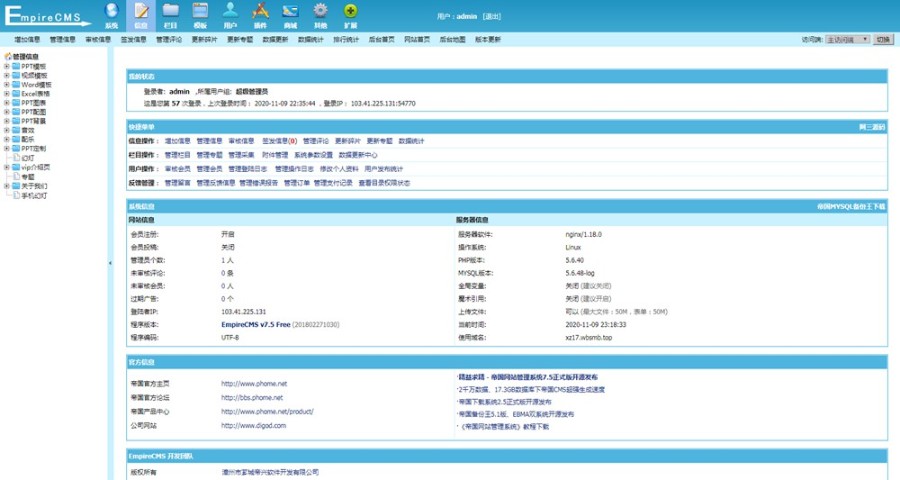Image resolution: width=900 pixels, height=480 pixels.
Task: Expand the PPT模板 tree folder
Action: 6,66
